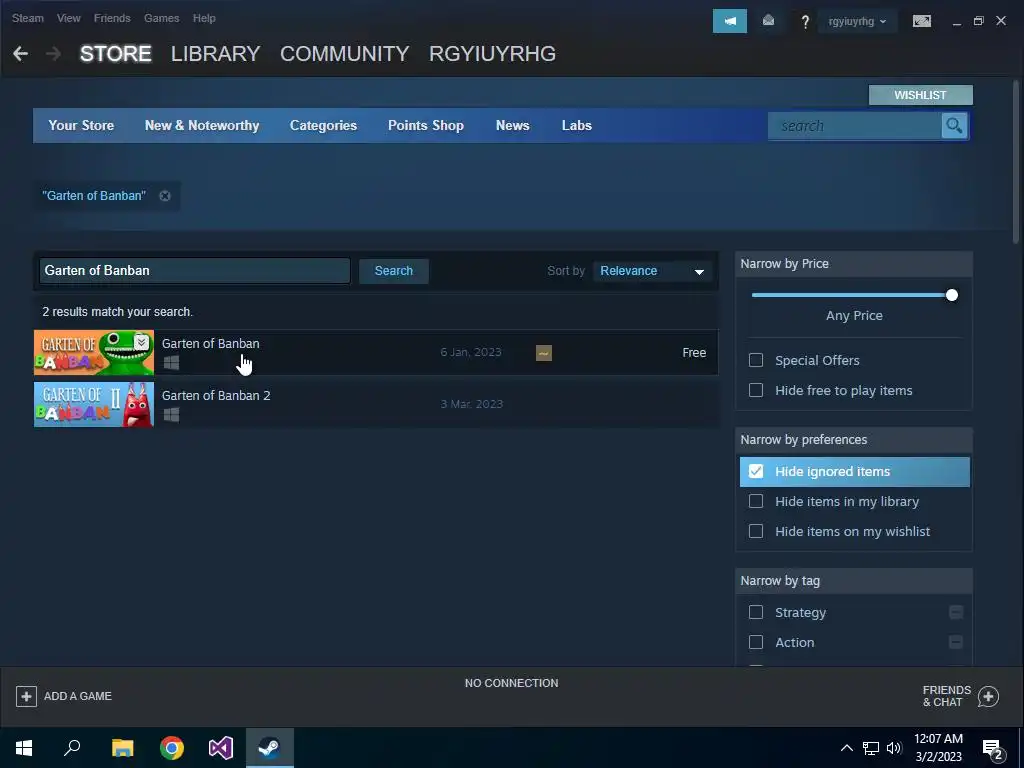Screen dimensions: 1024x768
Task: Remove the "Garten of Banban" search tag
Action: tap(165, 196)
